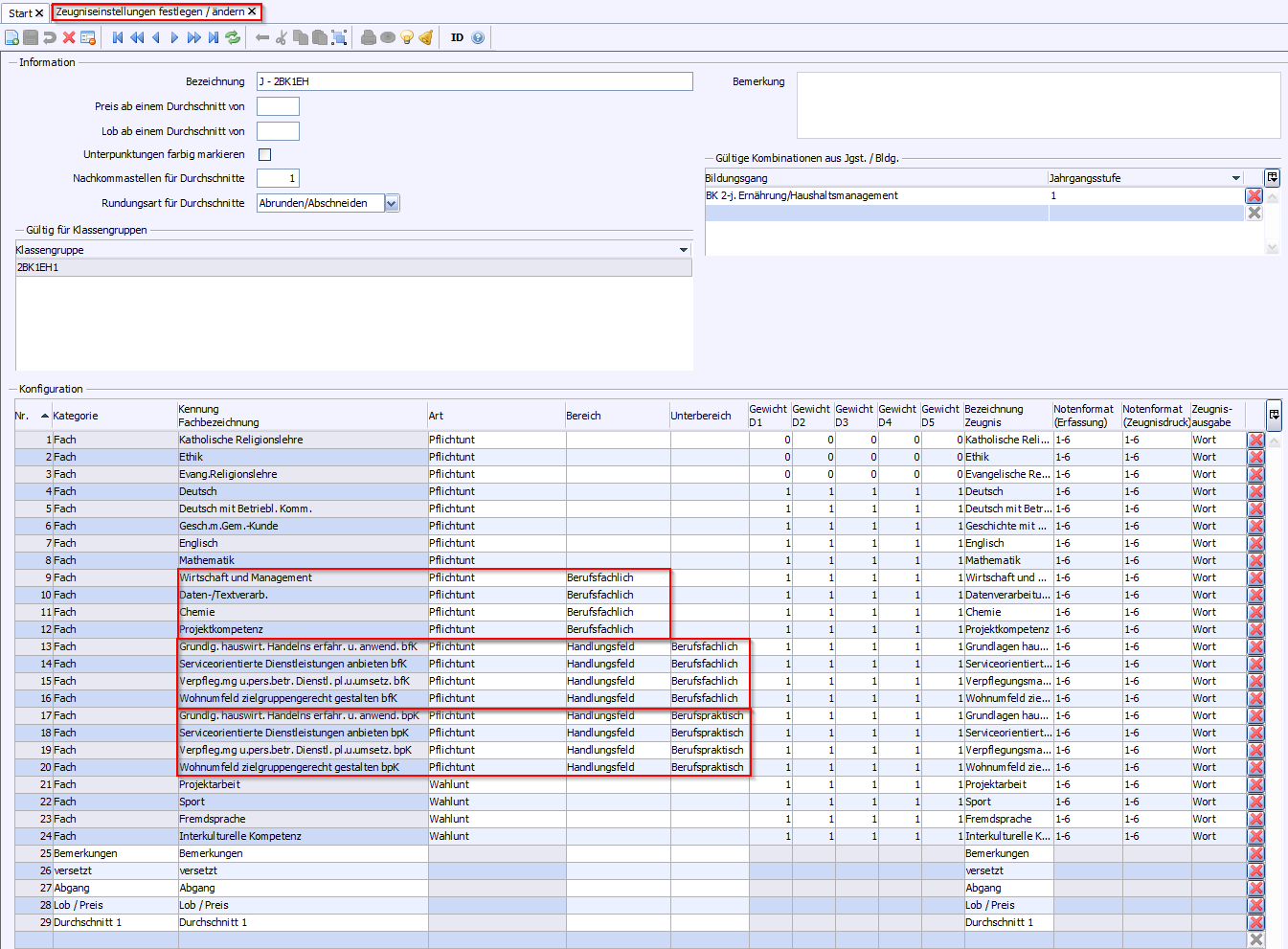Click the ID toolbar button
The width and height of the screenshot is (1288, 949).
pyautogui.click(x=457, y=37)
